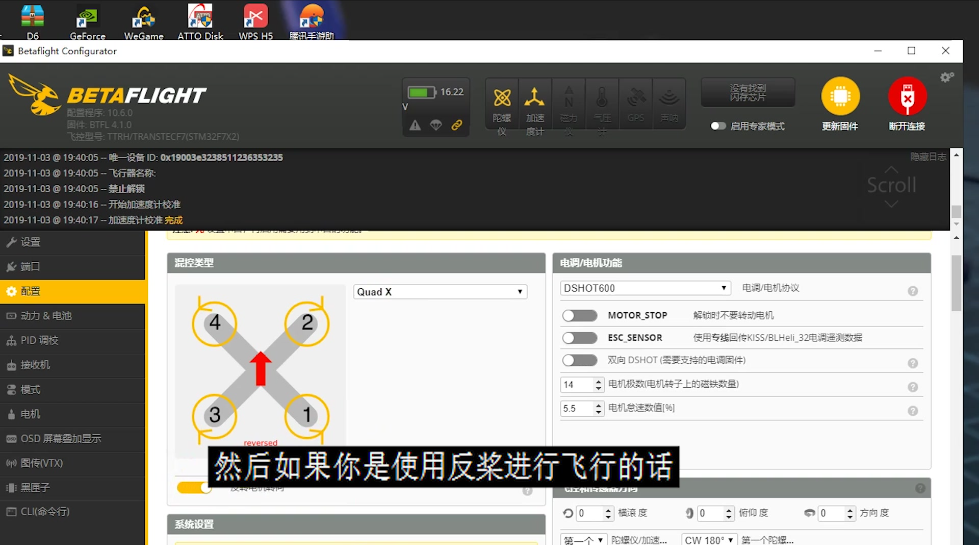The width and height of the screenshot is (980, 545).
Task: Switch to the PID 调校 tab
Action: [40, 340]
